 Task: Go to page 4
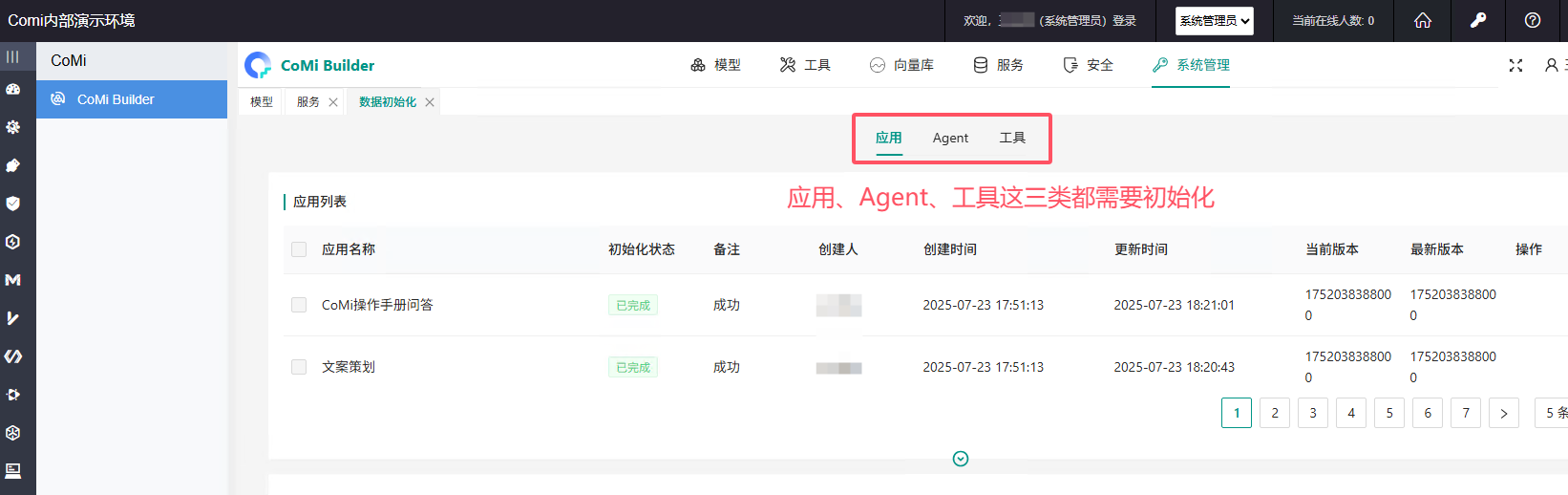[1351, 413]
